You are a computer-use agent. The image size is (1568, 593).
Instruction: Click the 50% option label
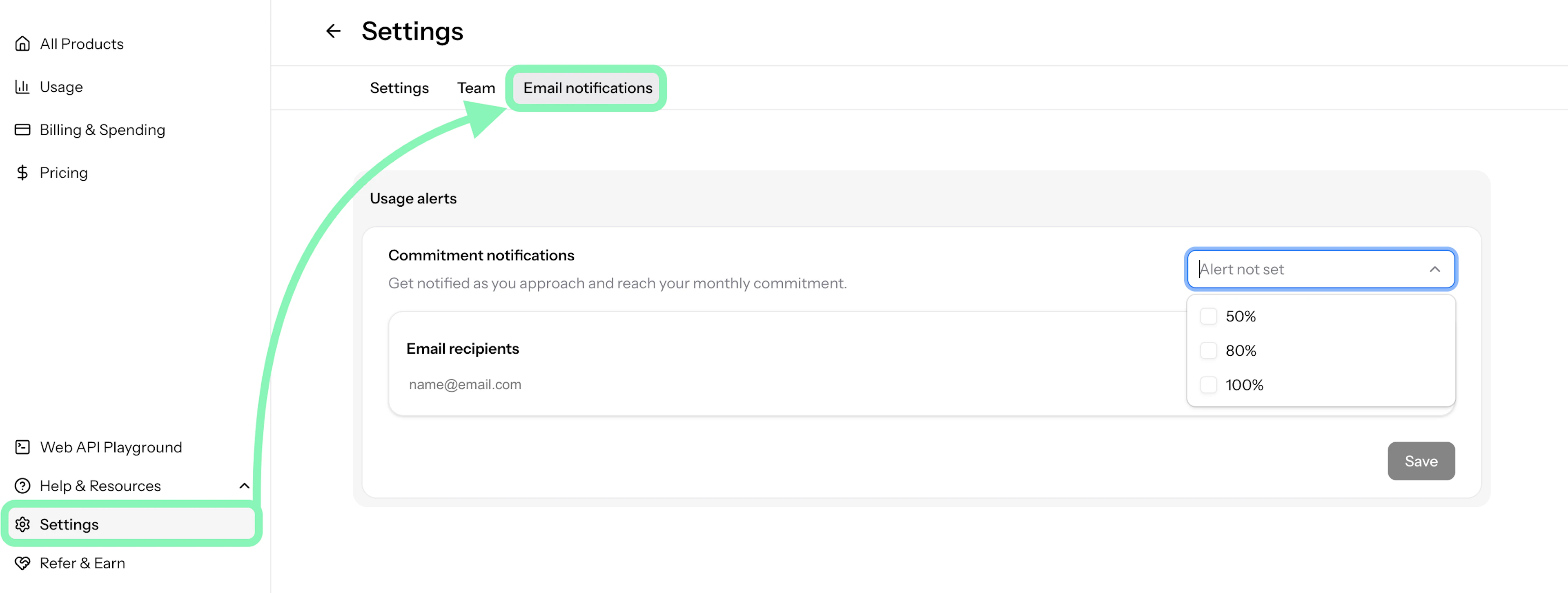pos(1241,317)
